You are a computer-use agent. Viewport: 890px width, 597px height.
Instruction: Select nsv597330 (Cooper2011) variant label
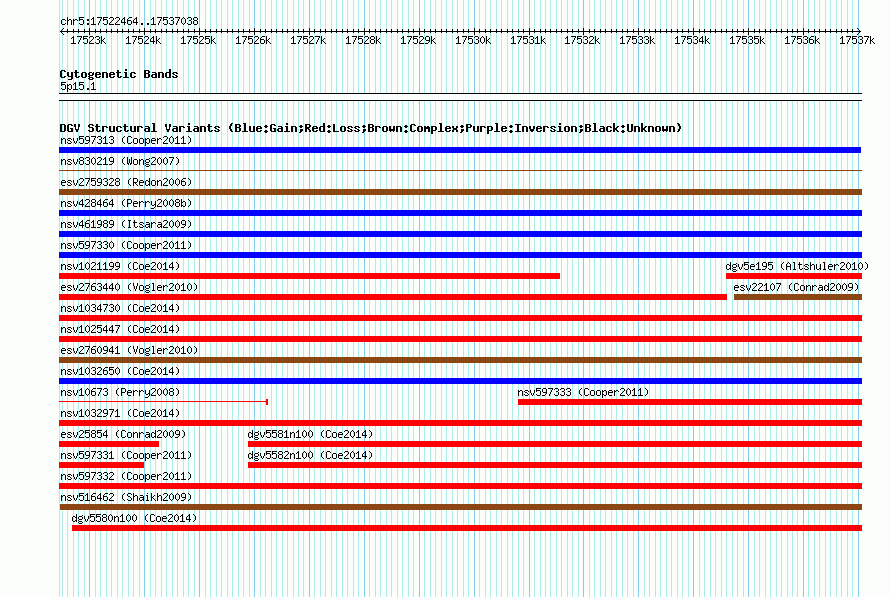(126, 245)
